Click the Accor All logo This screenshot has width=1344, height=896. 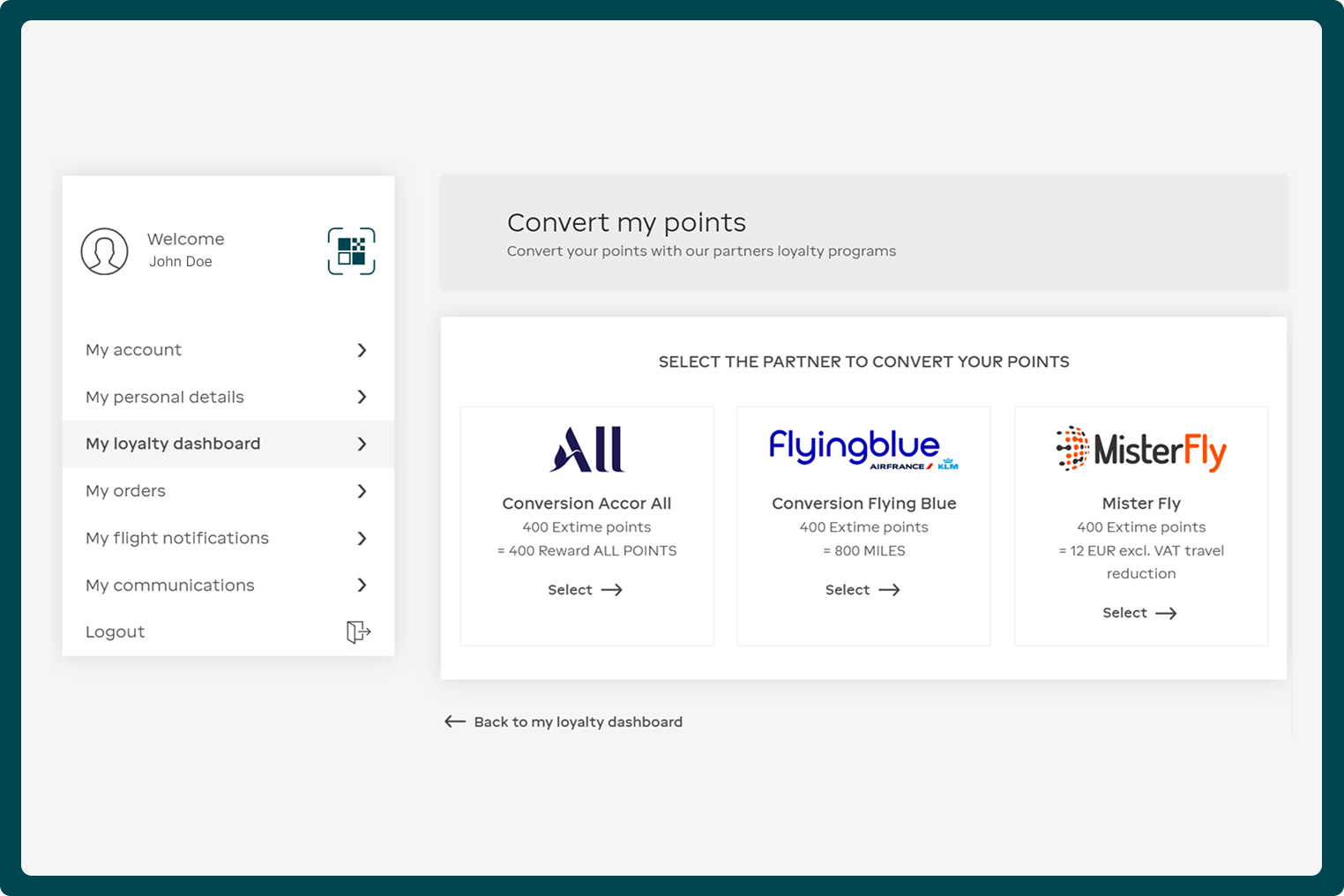(587, 450)
